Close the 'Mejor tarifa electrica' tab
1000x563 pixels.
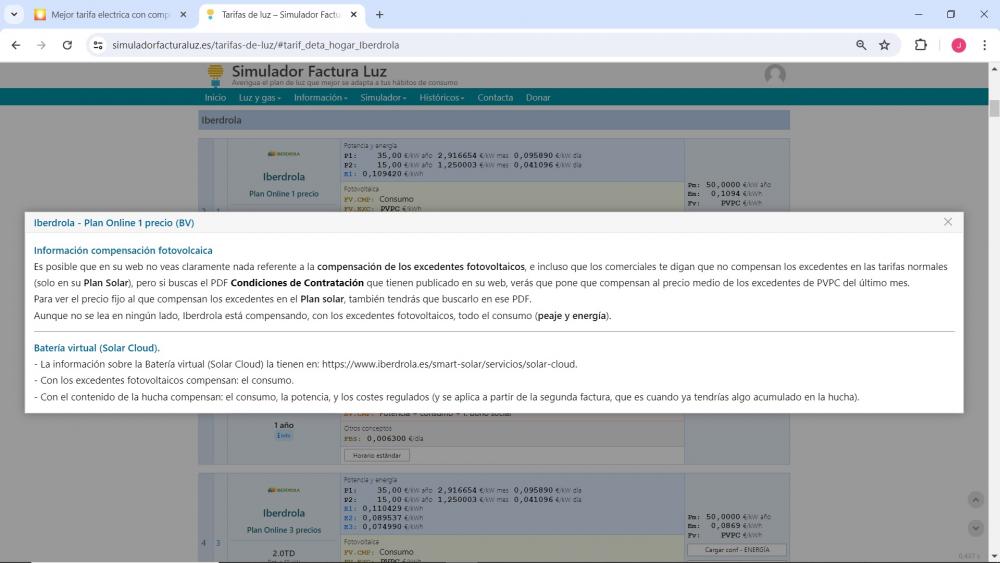[x=183, y=15]
